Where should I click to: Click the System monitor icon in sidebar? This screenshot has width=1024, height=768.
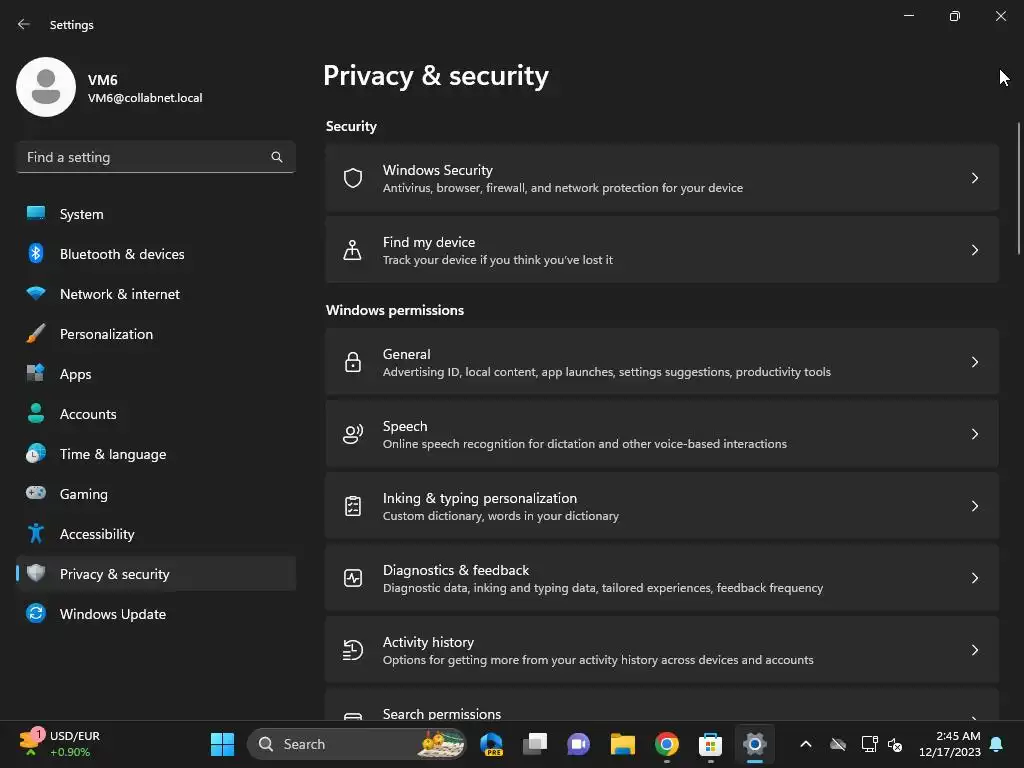(x=36, y=214)
